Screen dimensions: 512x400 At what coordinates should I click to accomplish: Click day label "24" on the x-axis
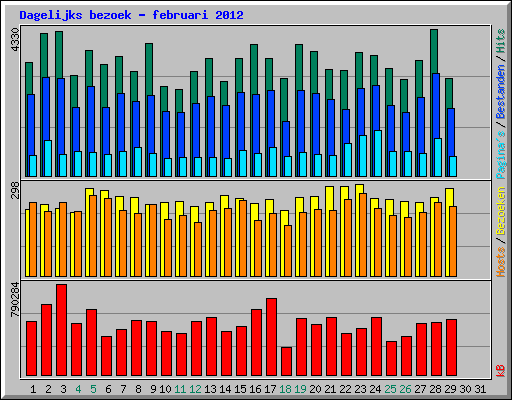375,389
